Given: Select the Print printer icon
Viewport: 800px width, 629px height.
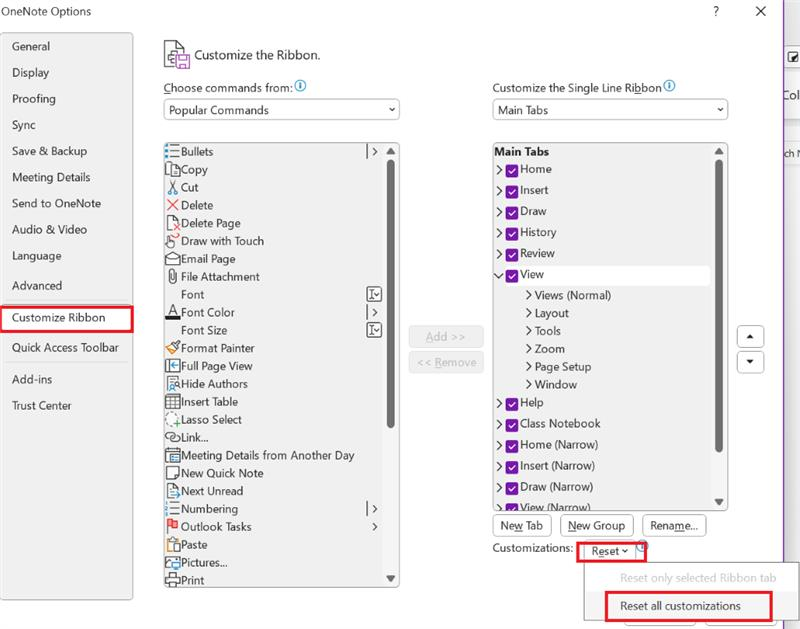Looking at the screenshot, I should pos(172,580).
